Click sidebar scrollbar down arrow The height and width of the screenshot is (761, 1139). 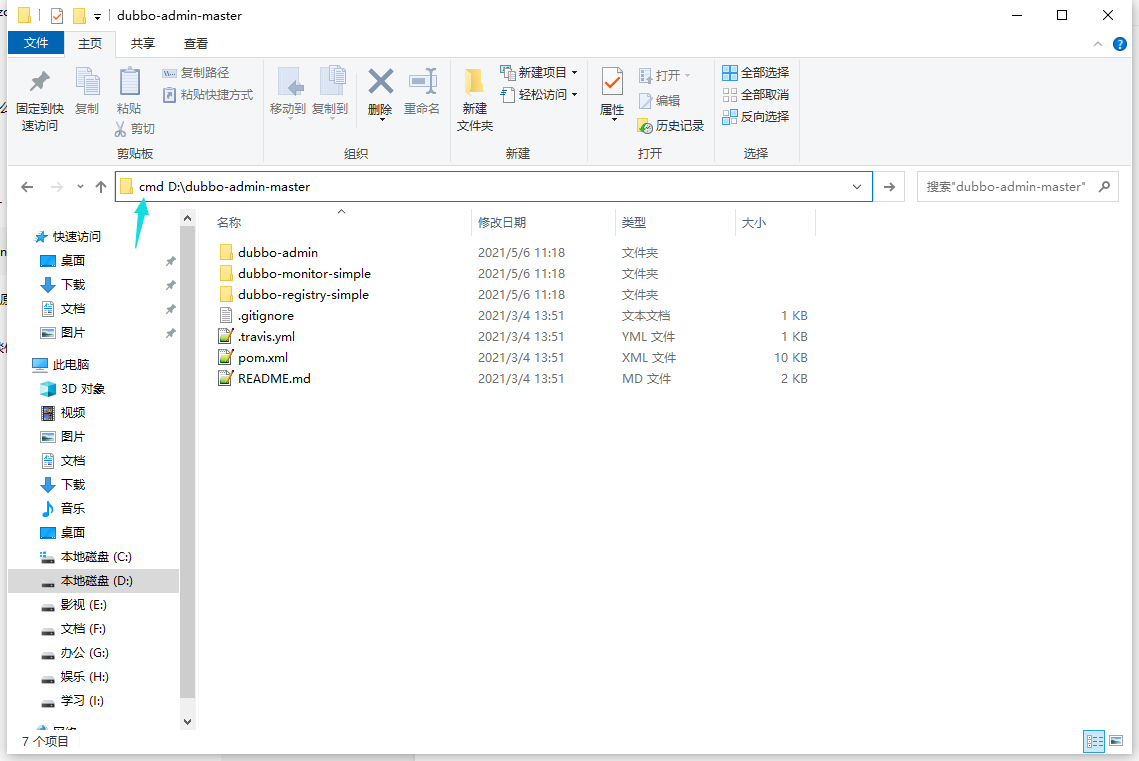pyautogui.click(x=187, y=722)
